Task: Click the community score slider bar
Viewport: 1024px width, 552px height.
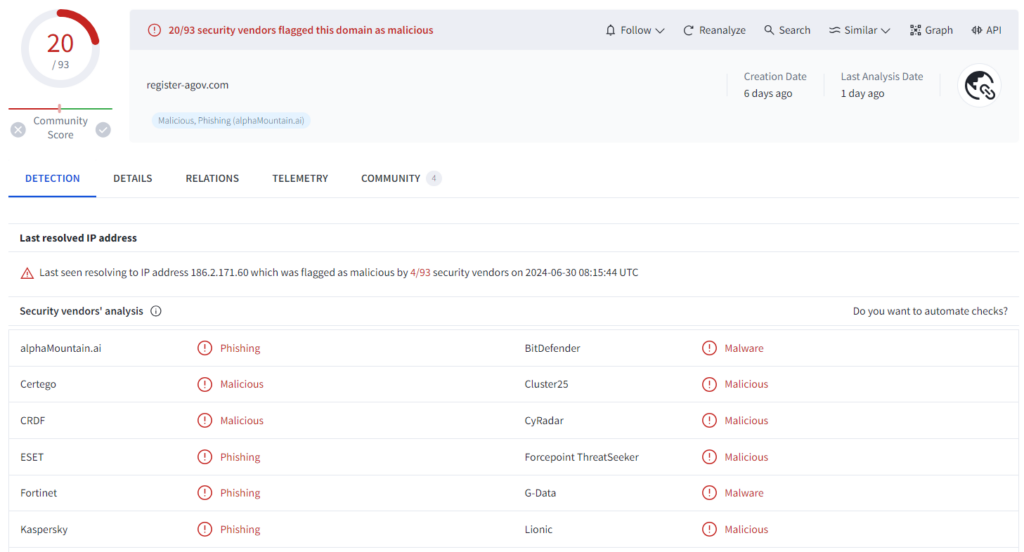Action: click(x=60, y=108)
